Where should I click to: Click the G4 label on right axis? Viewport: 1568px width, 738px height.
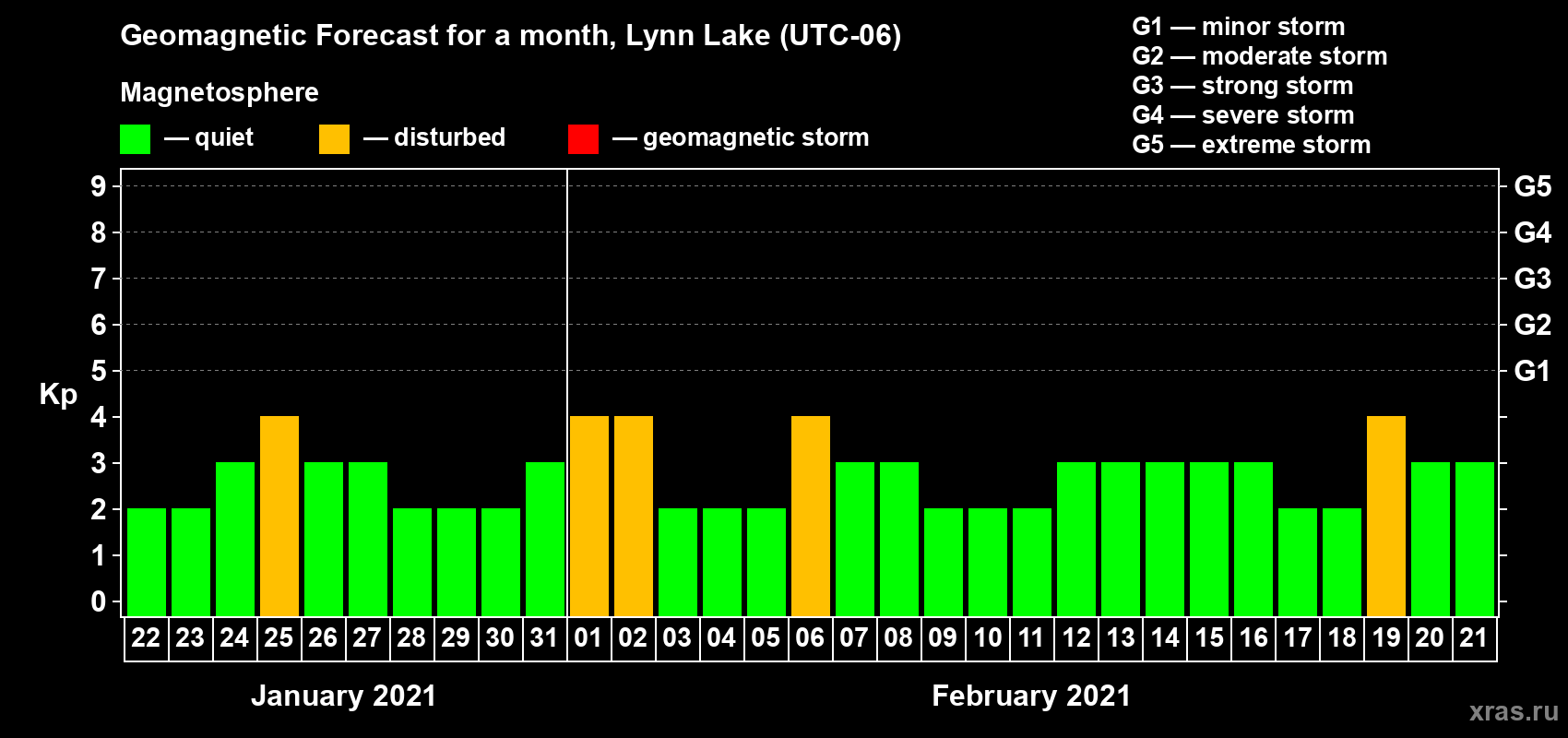[x=1533, y=232]
